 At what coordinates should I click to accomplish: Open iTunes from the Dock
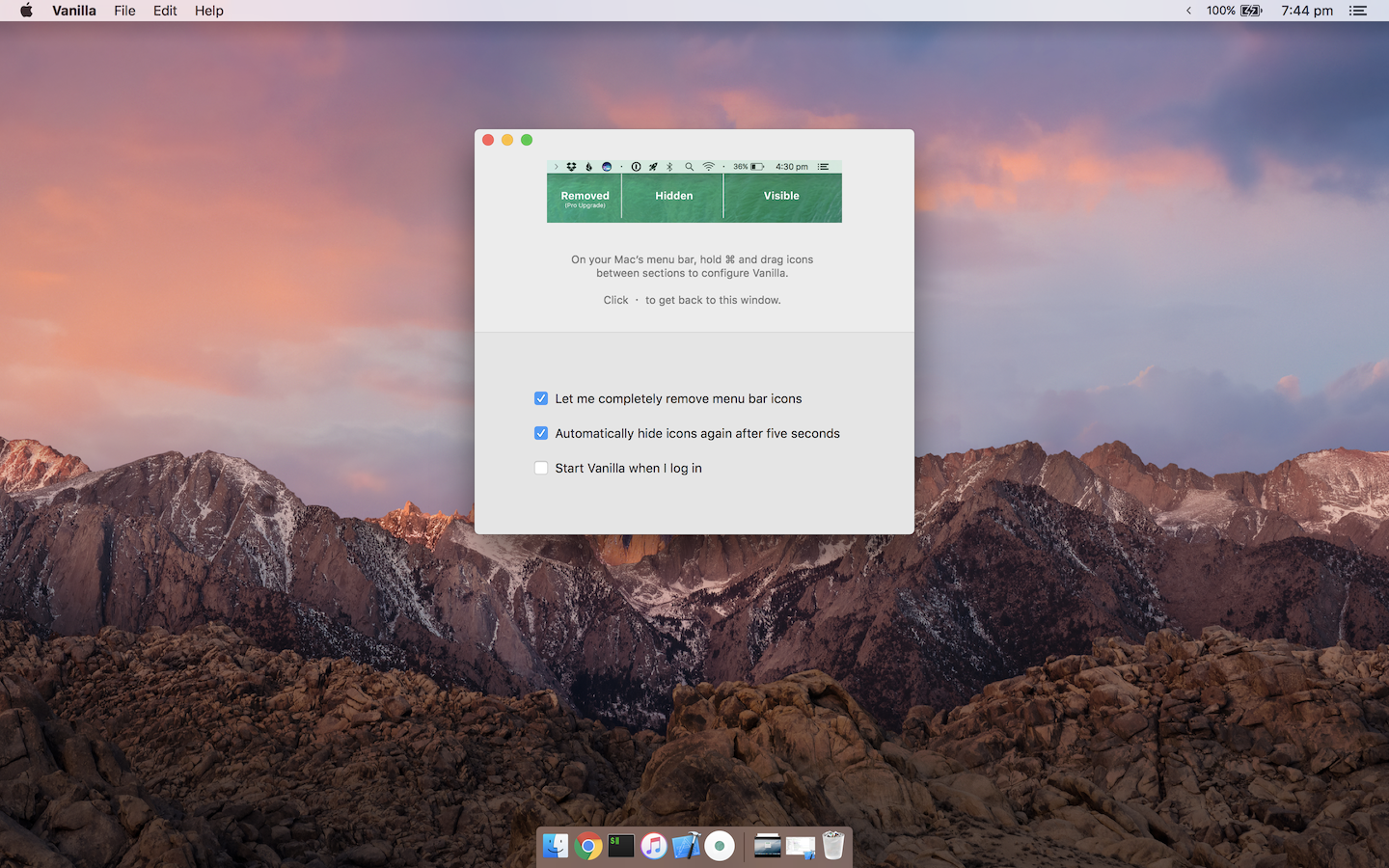coord(654,846)
